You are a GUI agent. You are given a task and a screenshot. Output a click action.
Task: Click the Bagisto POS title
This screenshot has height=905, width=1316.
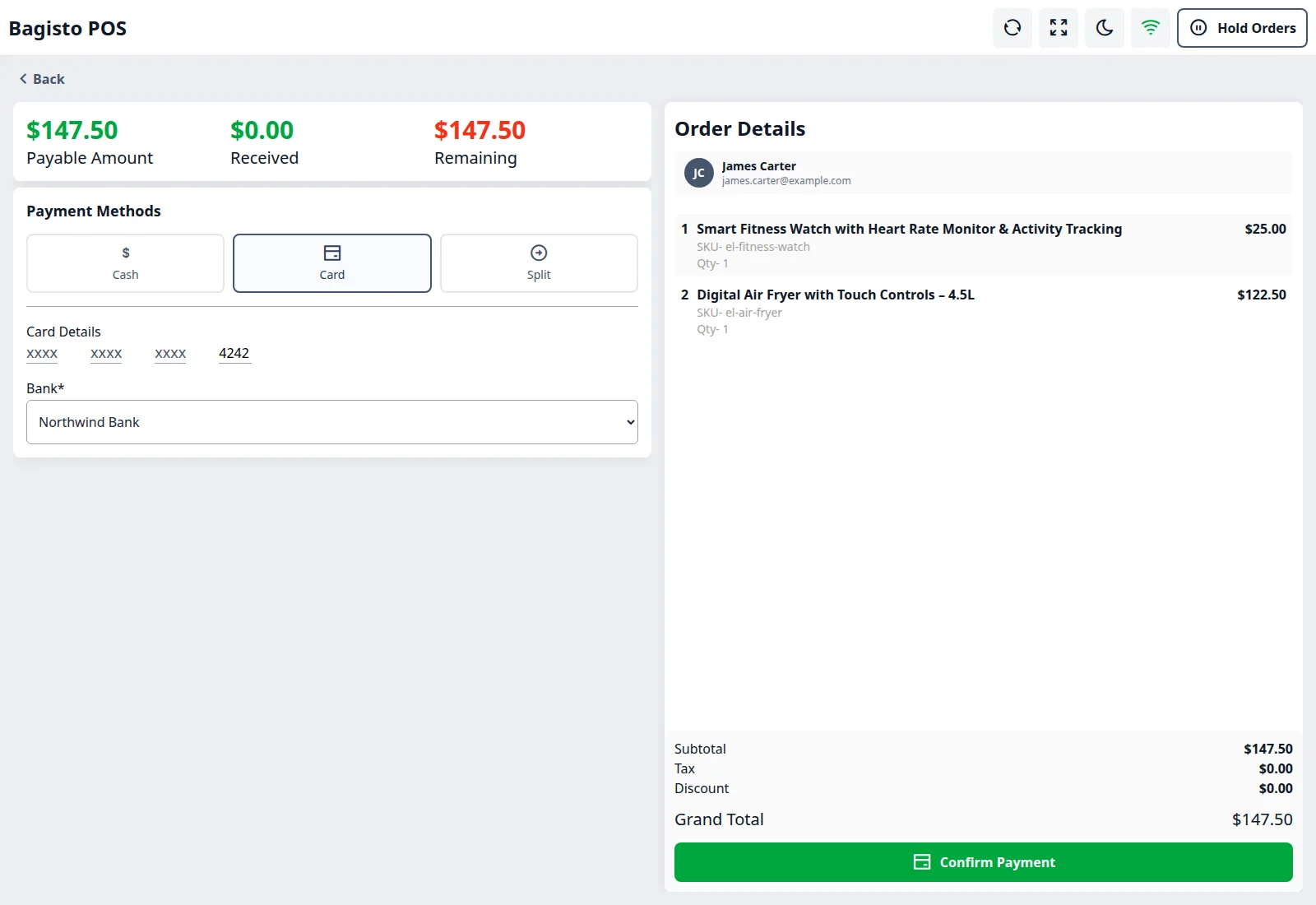(x=67, y=28)
